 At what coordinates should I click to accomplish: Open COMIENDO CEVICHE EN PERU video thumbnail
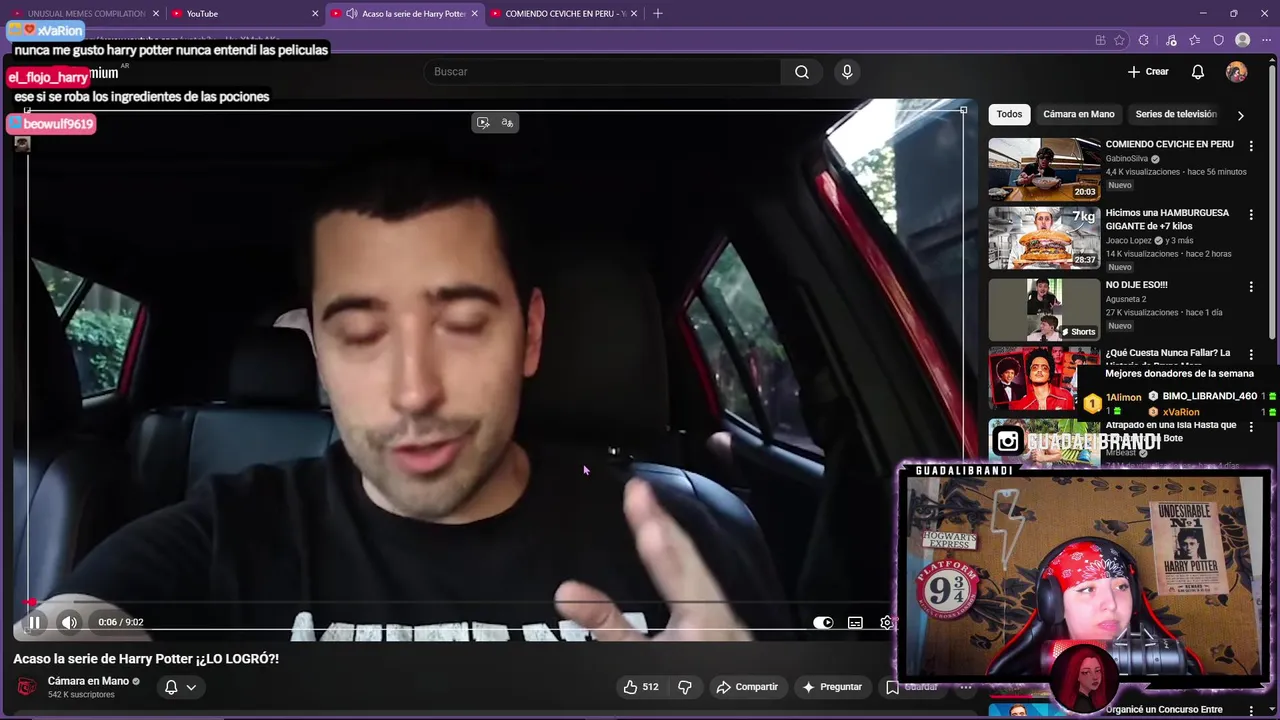tap(1044, 170)
